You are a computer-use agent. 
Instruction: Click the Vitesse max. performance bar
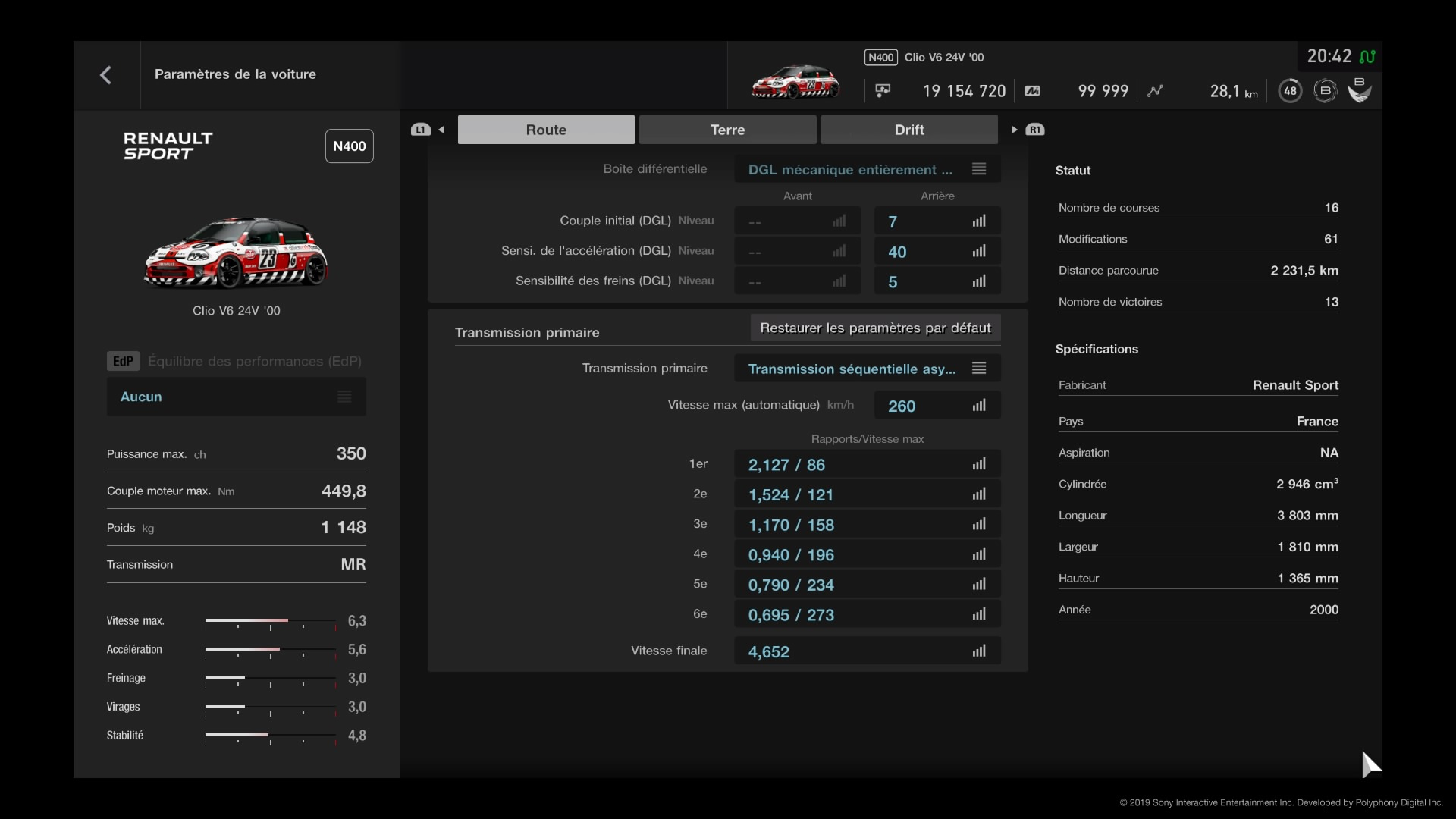(271, 622)
